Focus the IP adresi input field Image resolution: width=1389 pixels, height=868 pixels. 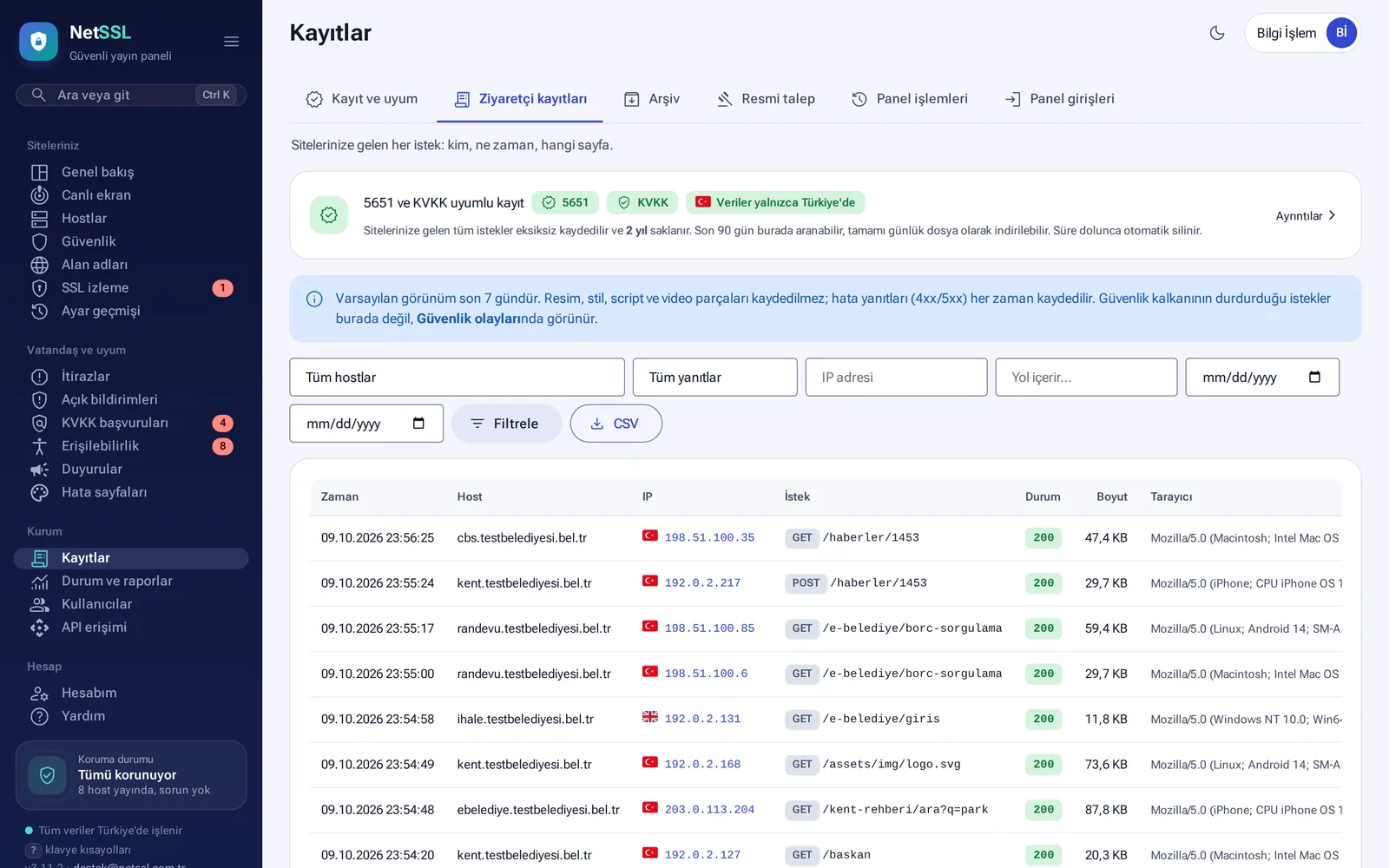click(896, 378)
